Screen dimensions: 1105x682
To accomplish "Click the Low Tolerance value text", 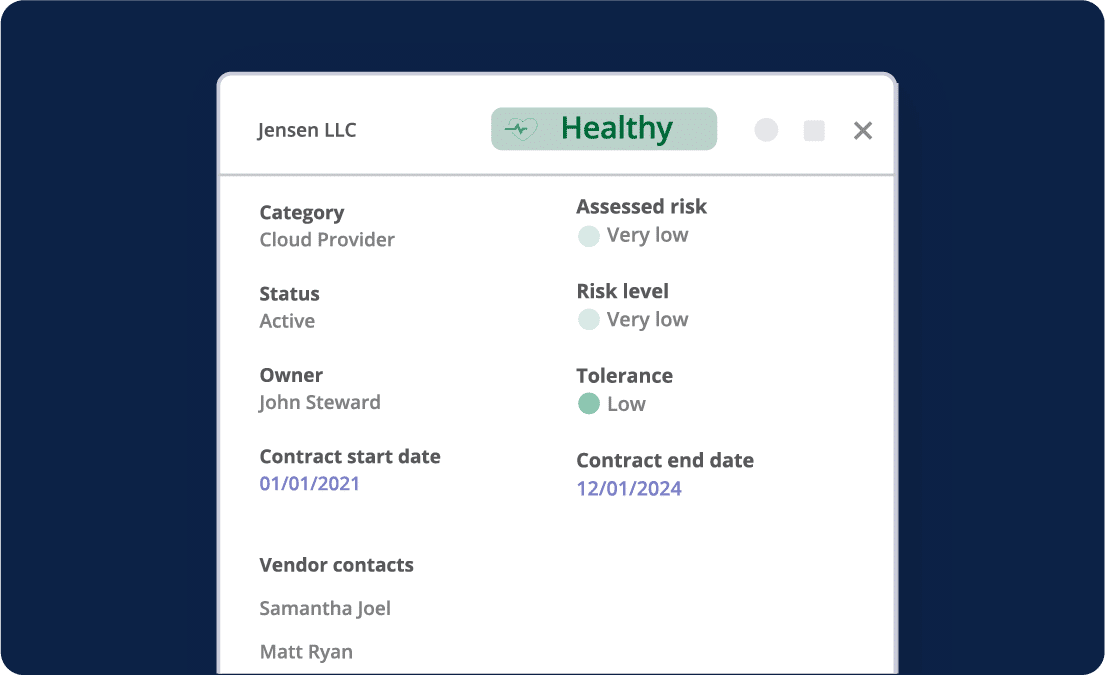I will point(626,404).
